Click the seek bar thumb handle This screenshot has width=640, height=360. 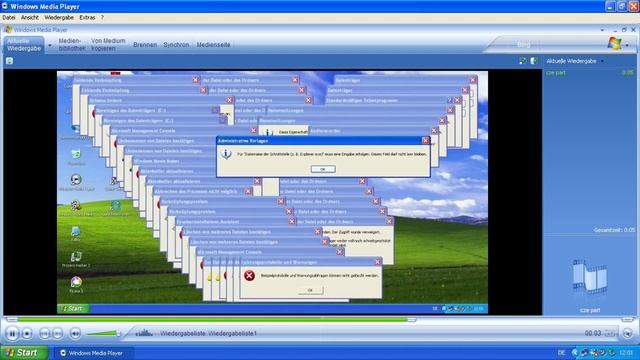(412, 320)
